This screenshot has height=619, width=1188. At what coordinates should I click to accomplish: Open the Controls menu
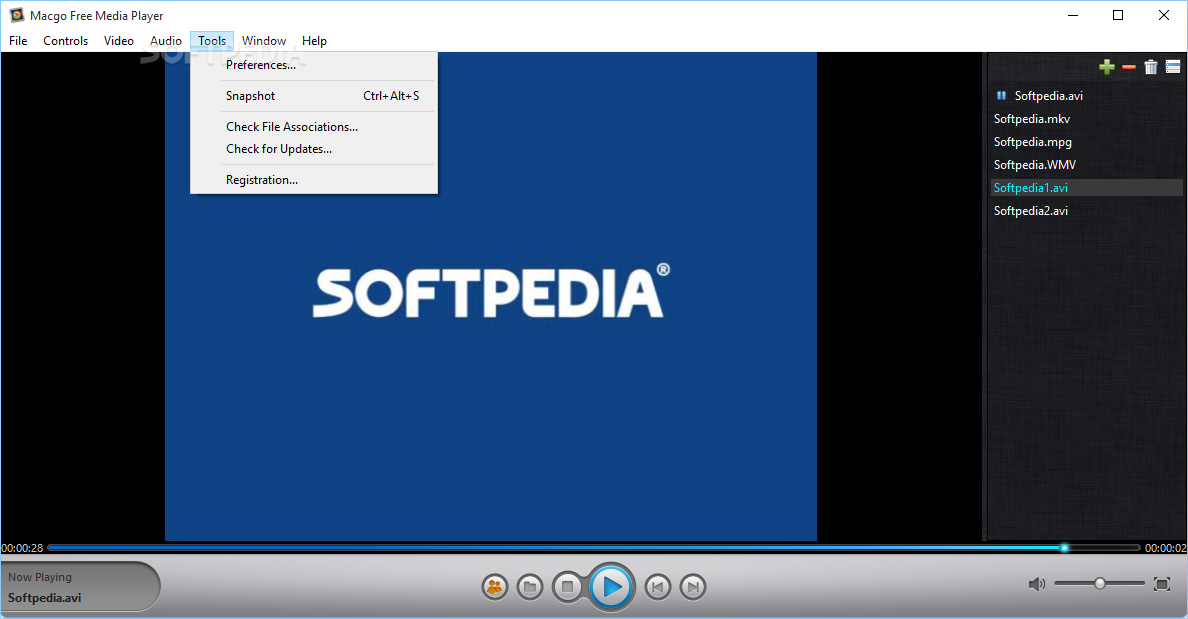[x=65, y=41]
